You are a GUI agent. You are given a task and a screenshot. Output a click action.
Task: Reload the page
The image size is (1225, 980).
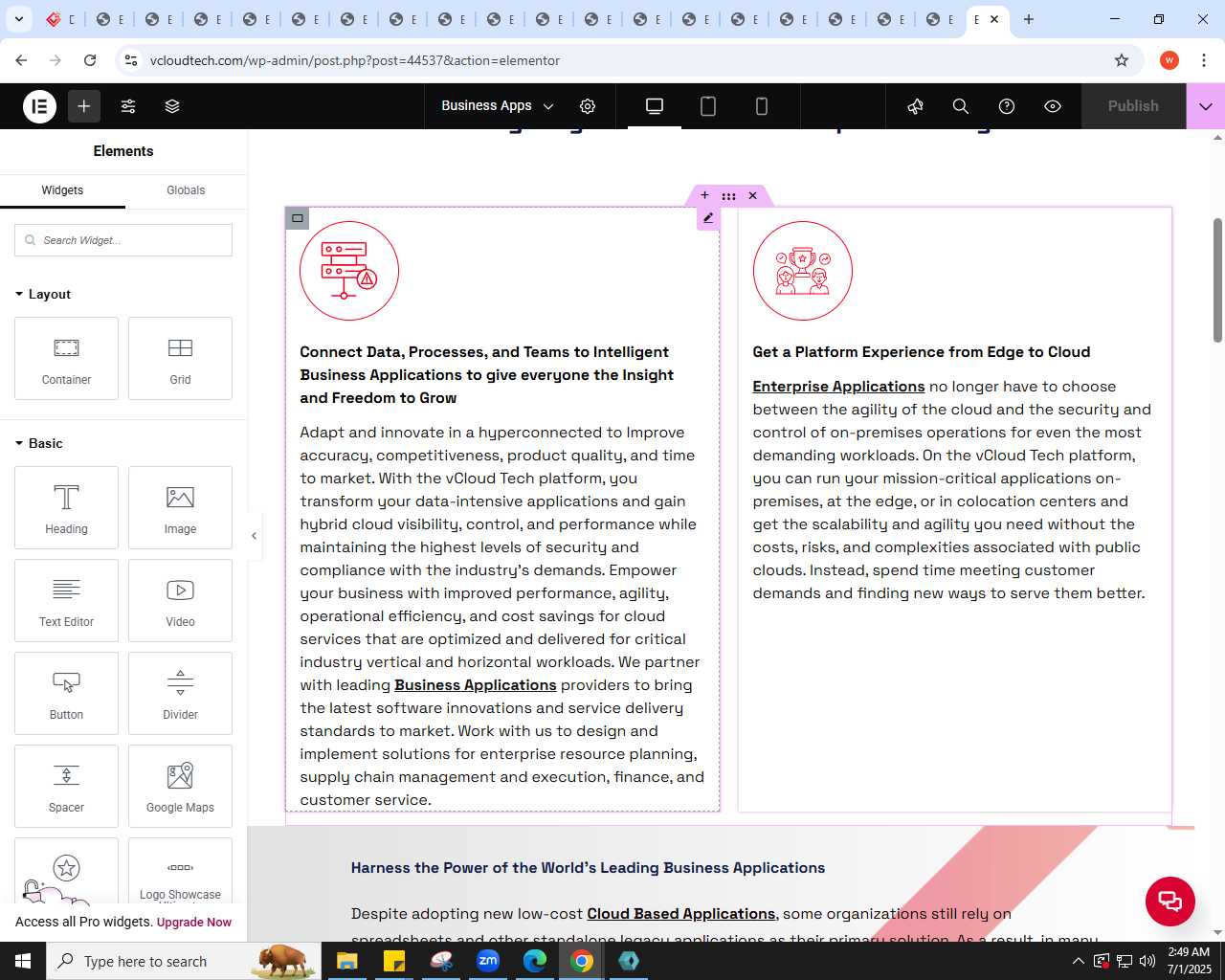coord(90,60)
